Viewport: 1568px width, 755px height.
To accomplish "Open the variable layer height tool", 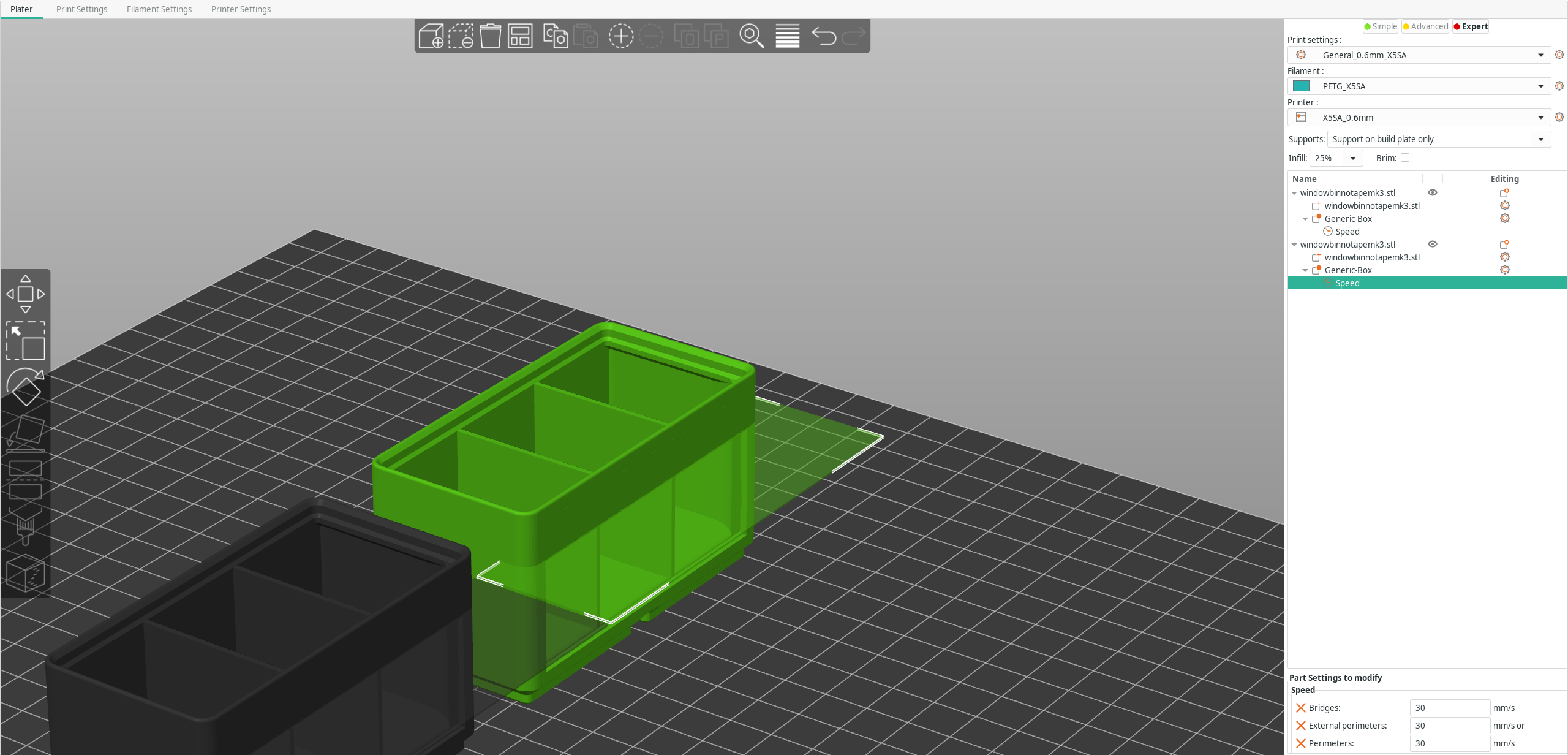I will click(x=787, y=36).
